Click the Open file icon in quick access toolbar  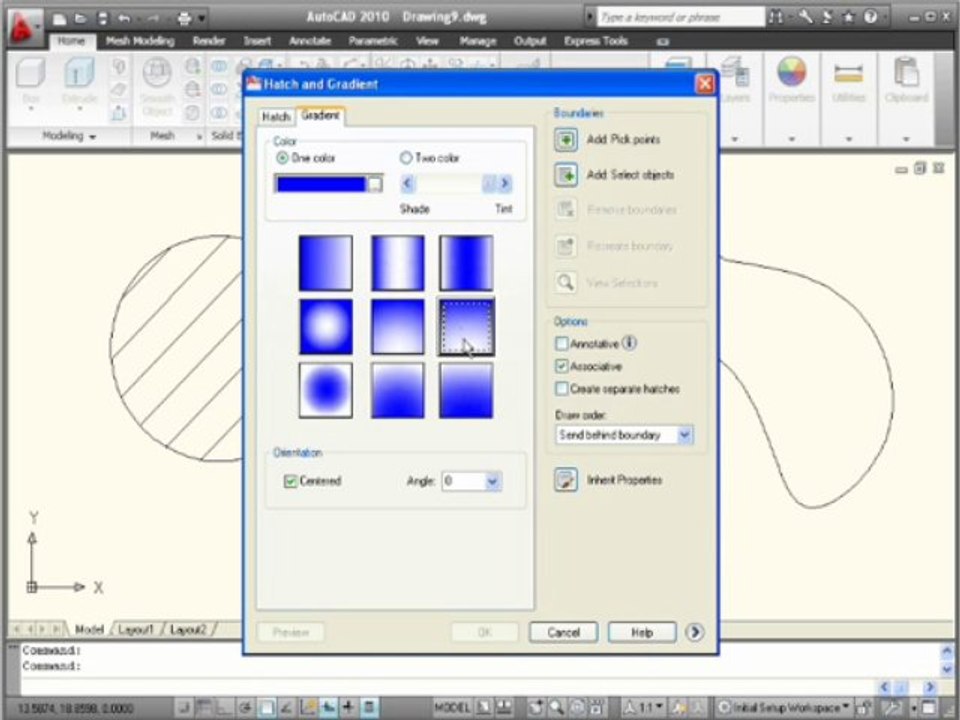click(x=80, y=18)
